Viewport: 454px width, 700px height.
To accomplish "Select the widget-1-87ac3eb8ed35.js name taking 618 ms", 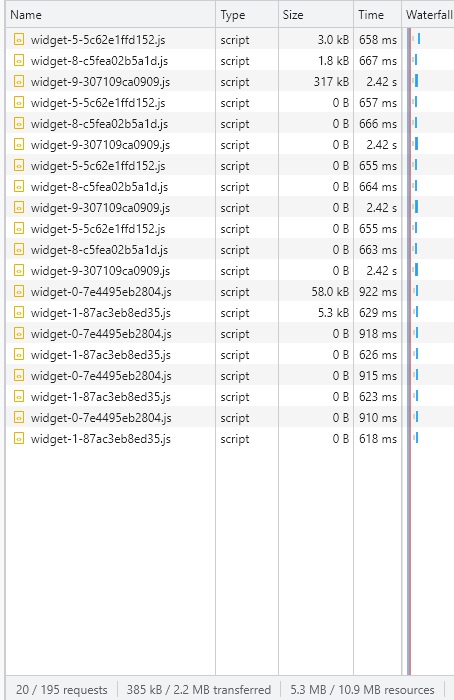I will pyautogui.click(x=100, y=438).
